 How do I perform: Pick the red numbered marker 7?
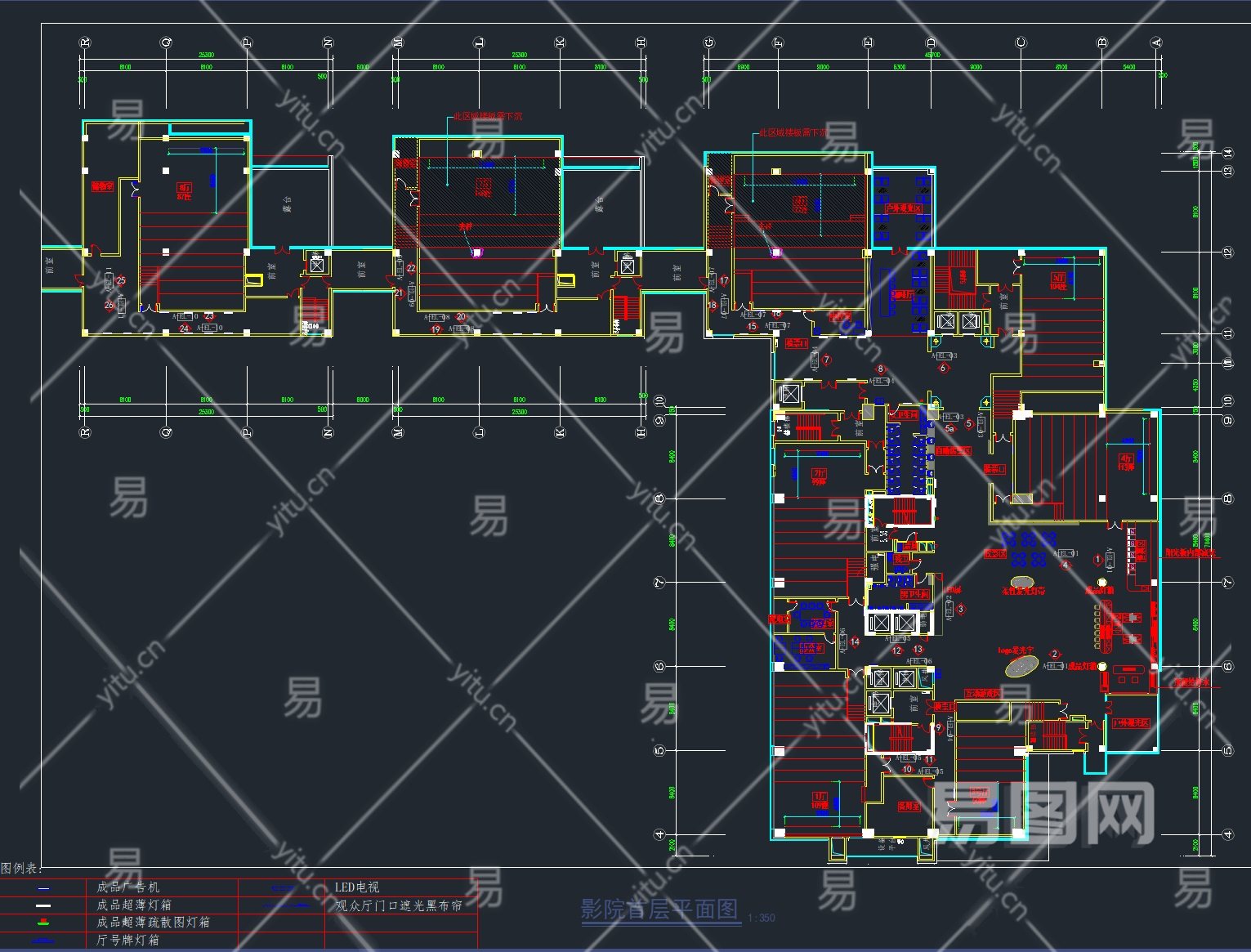pos(826,360)
